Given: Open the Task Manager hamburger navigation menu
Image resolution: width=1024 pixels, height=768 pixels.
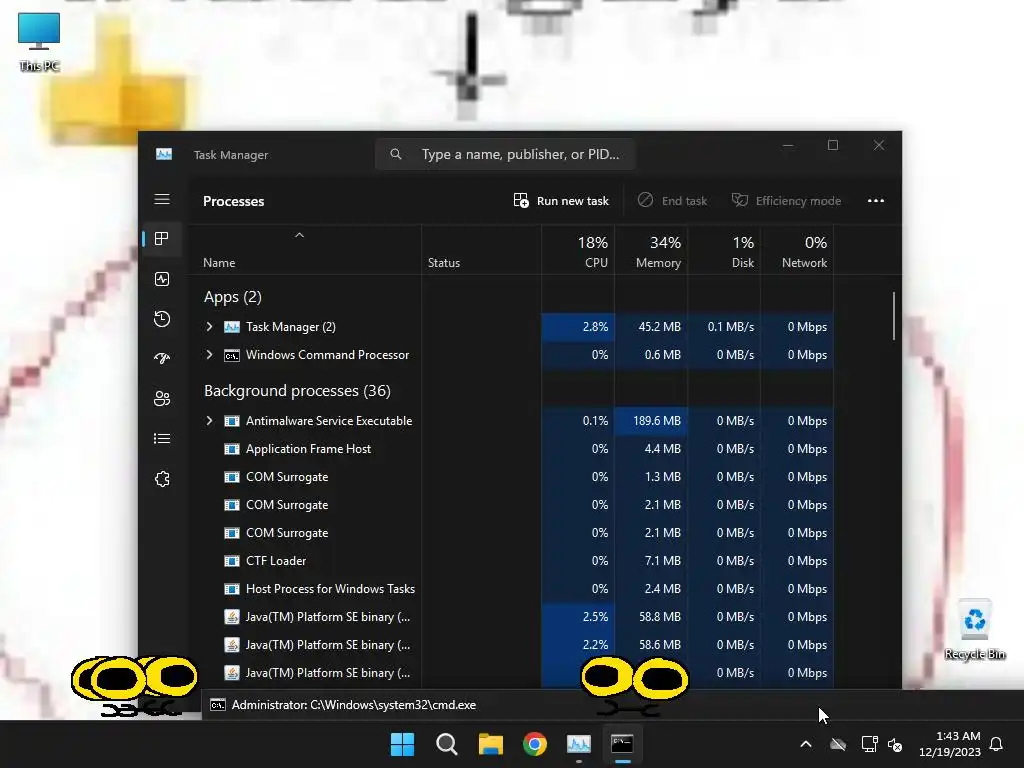Looking at the screenshot, I should [162, 199].
